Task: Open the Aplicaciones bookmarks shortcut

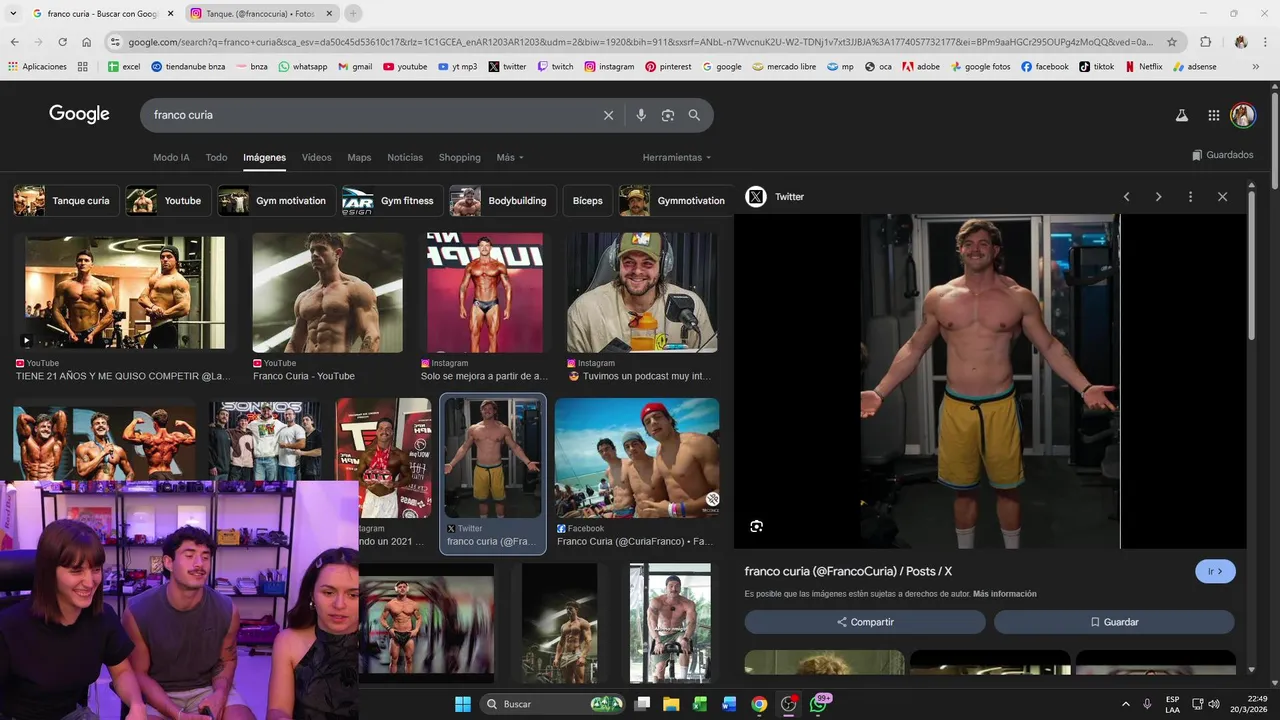Action: (x=37, y=67)
